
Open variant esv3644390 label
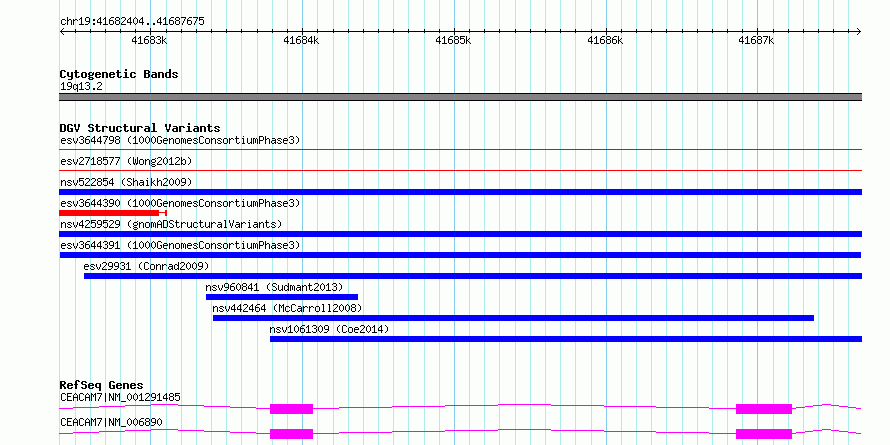point(180,203)
